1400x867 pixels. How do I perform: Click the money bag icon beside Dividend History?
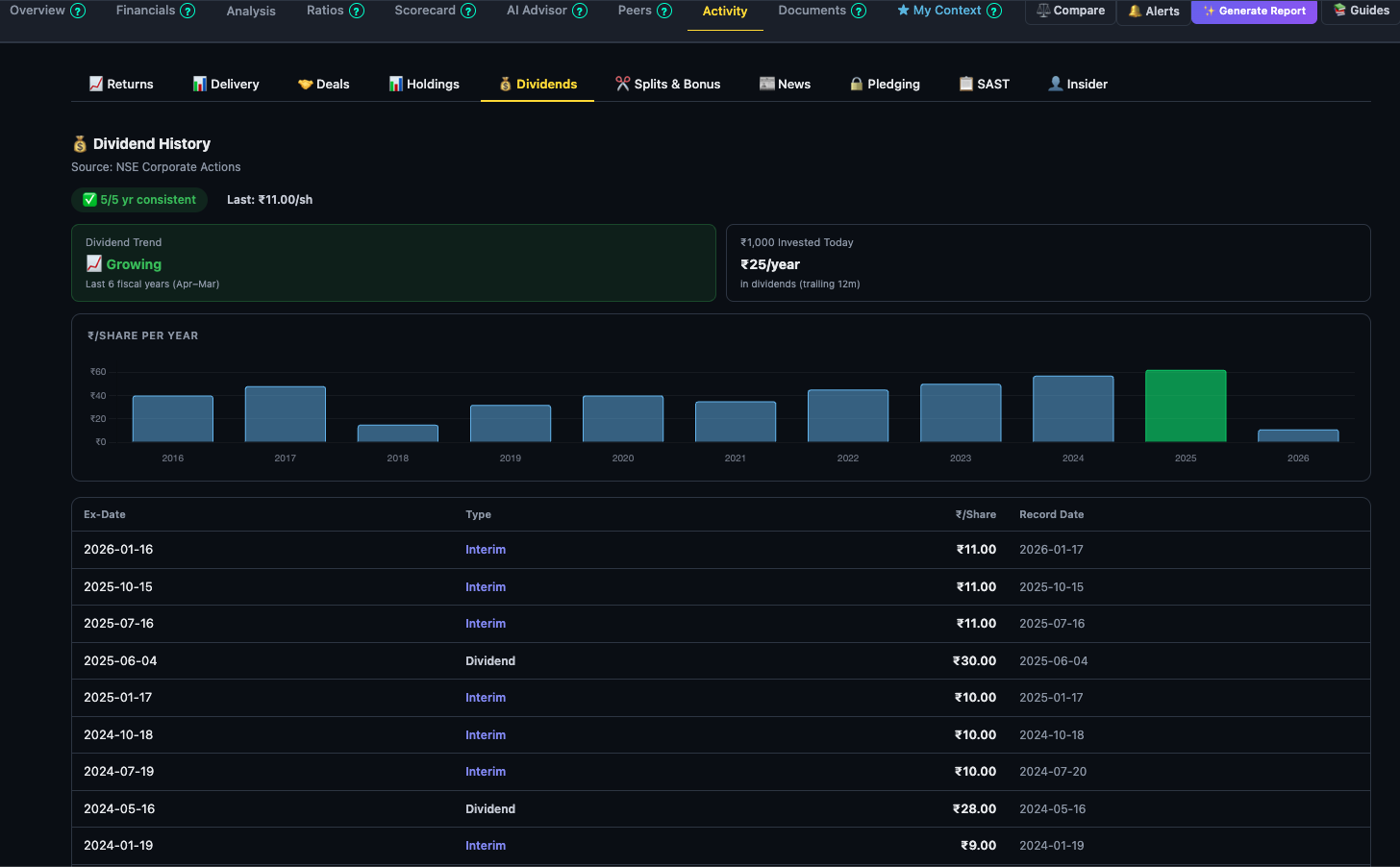point(81,143)
